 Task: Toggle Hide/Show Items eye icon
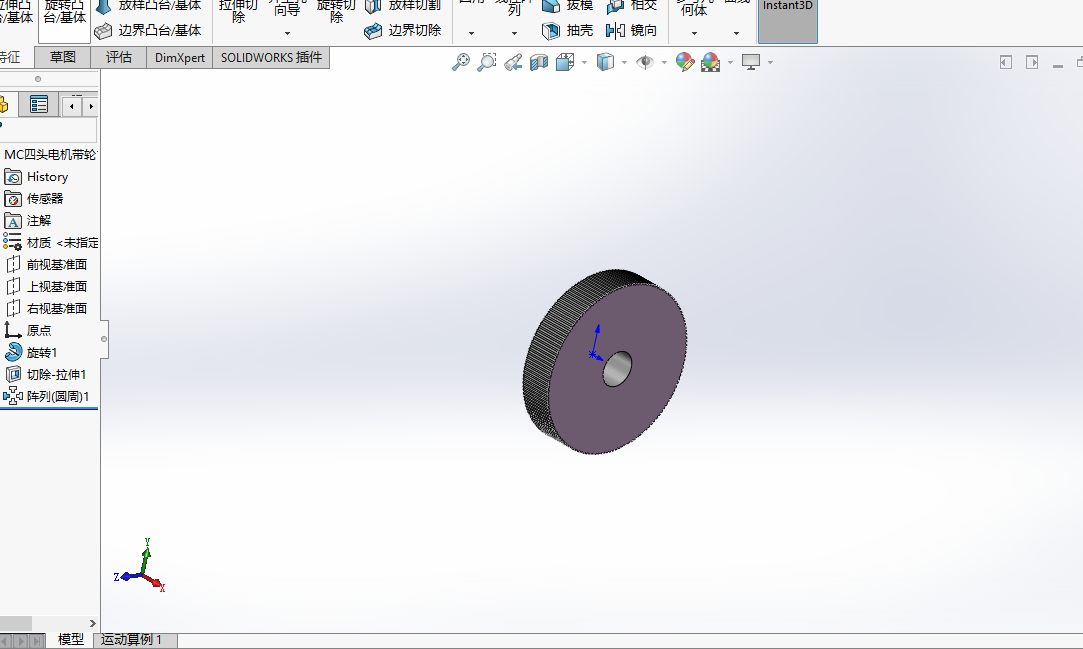coord(645,62)
